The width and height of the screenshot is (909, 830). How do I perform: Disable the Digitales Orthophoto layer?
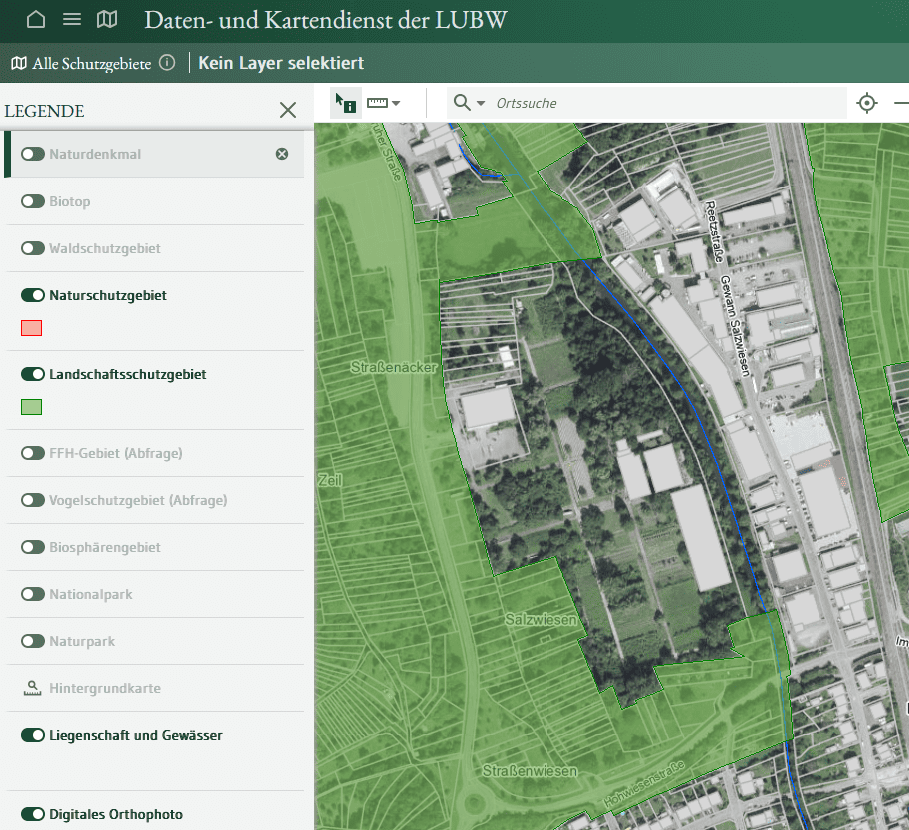point(33,814)
